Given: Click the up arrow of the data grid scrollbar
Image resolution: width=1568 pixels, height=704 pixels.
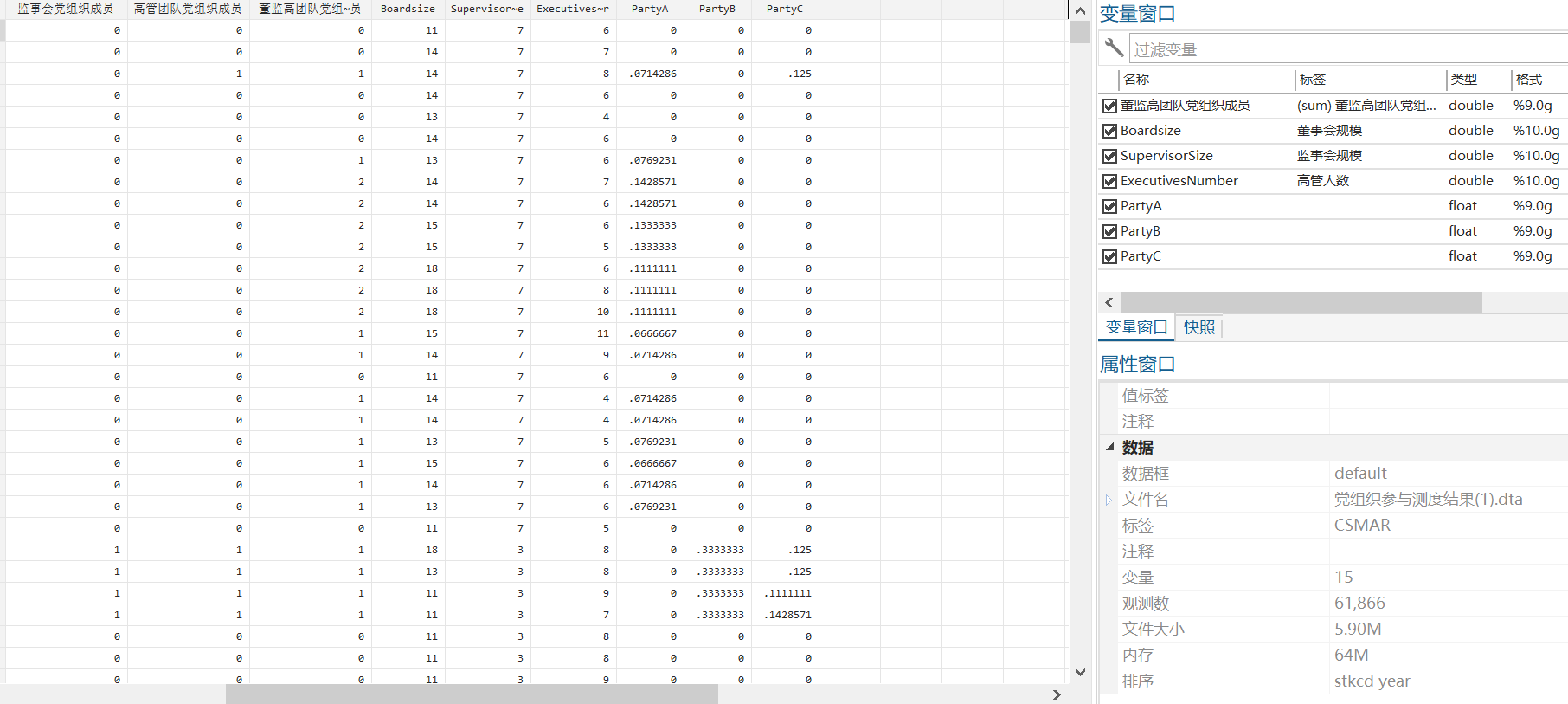Looking at the screenshot, I should pos(1080,10).
